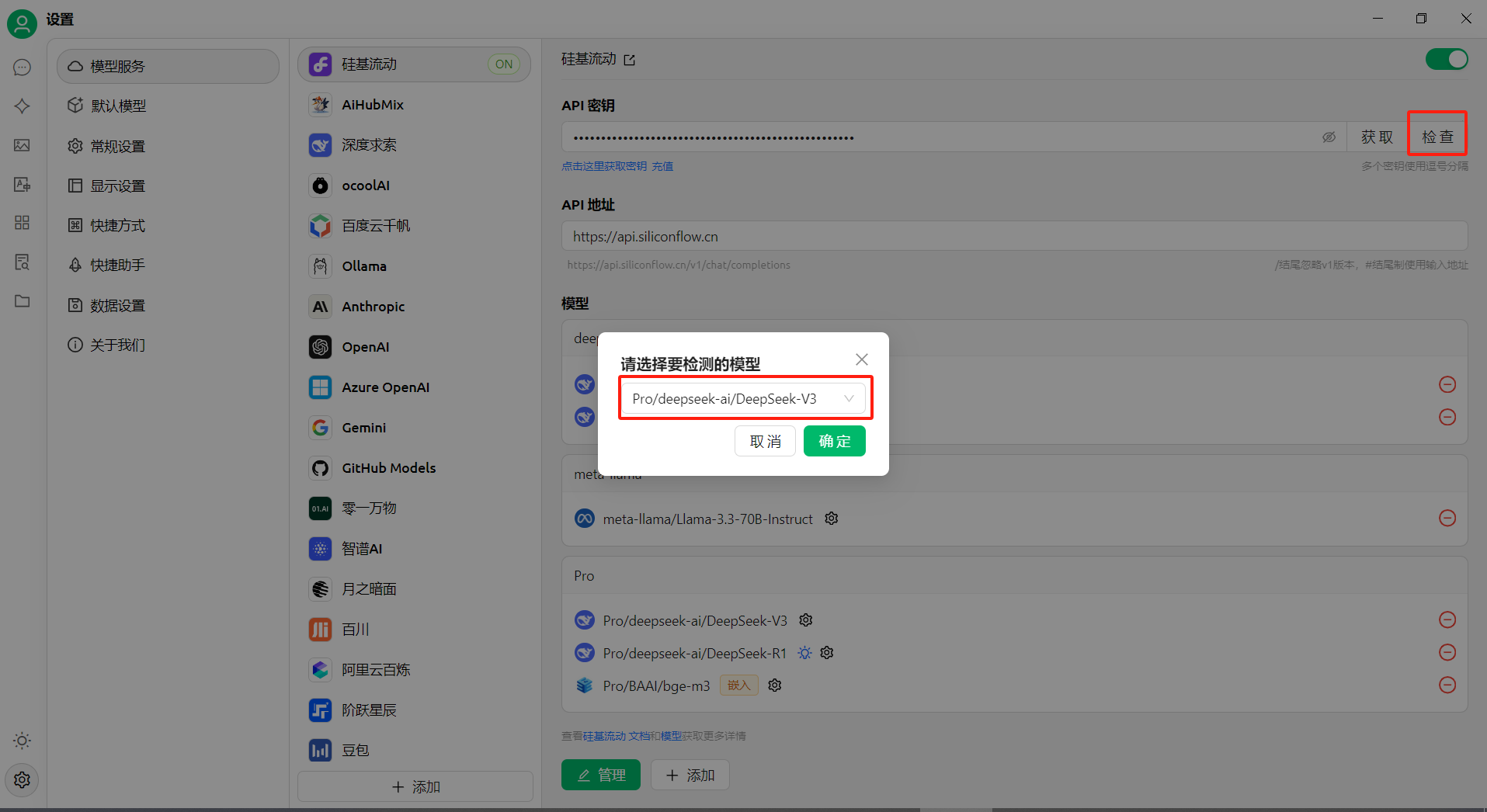
Task: Go to 默认模型 settings
Action: [168, 106]
